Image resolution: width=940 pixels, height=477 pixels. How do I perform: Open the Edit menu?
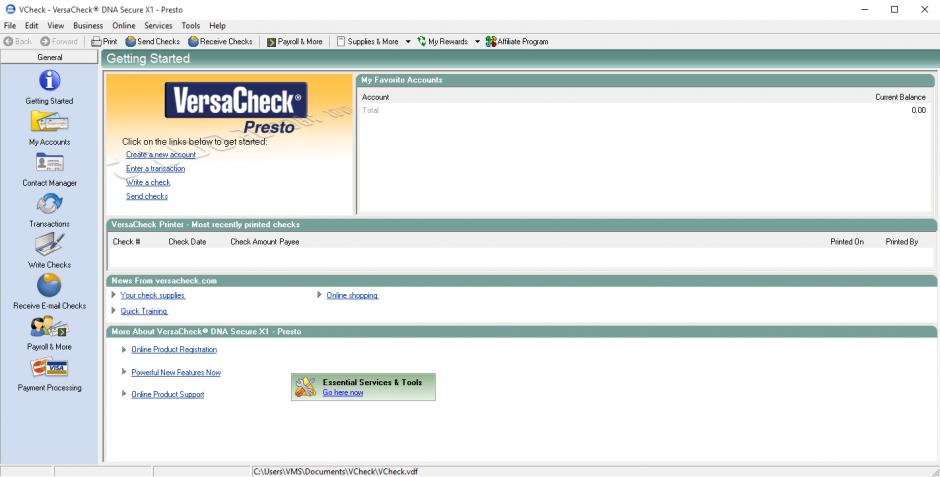(x=31, y=26)
